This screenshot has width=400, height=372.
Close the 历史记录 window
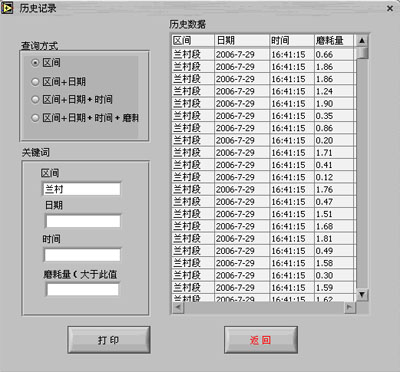coord(390,9)
